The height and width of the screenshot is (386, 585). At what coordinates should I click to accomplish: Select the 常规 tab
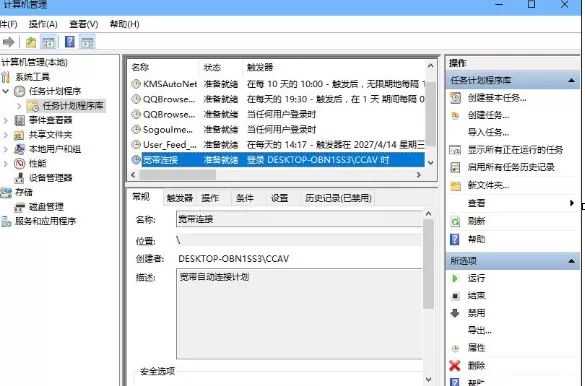click(x=141, y=197)
